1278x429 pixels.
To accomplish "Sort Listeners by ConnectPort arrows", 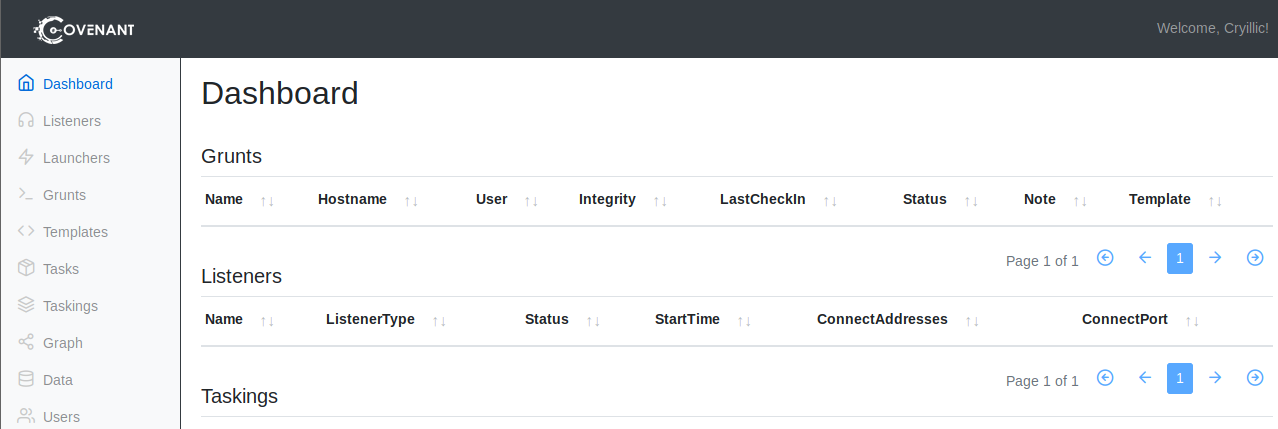I will pyautogui.click(x=1192, y=320).
